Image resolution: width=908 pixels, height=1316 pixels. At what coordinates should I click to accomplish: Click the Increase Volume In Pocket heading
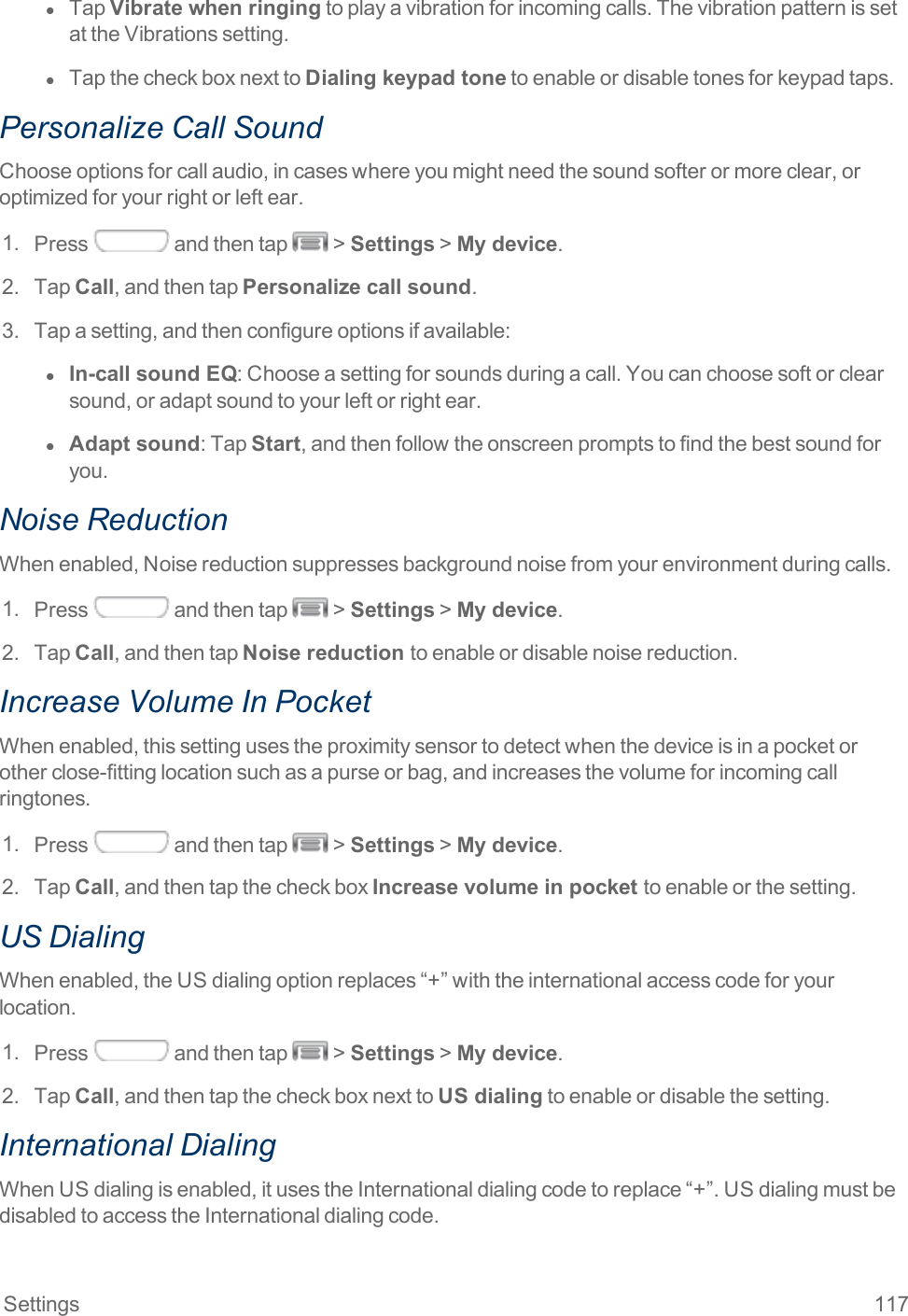click(x=186, y=702)
